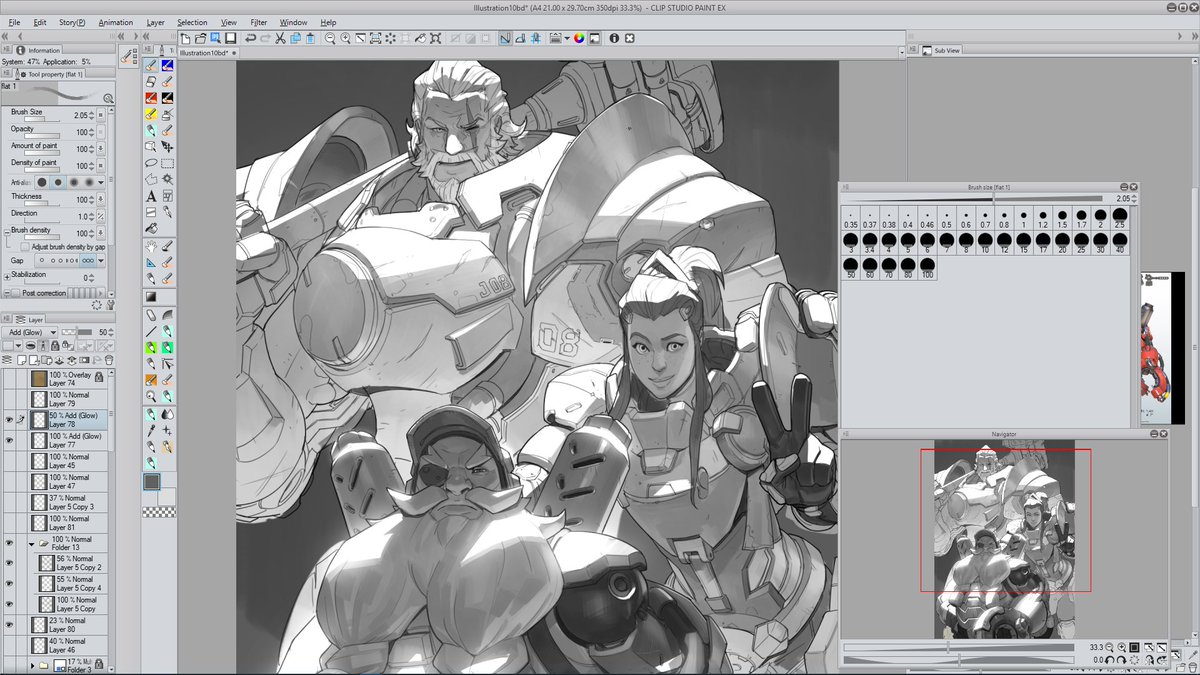Click the Navigator zoom slider

coord(957,648)
